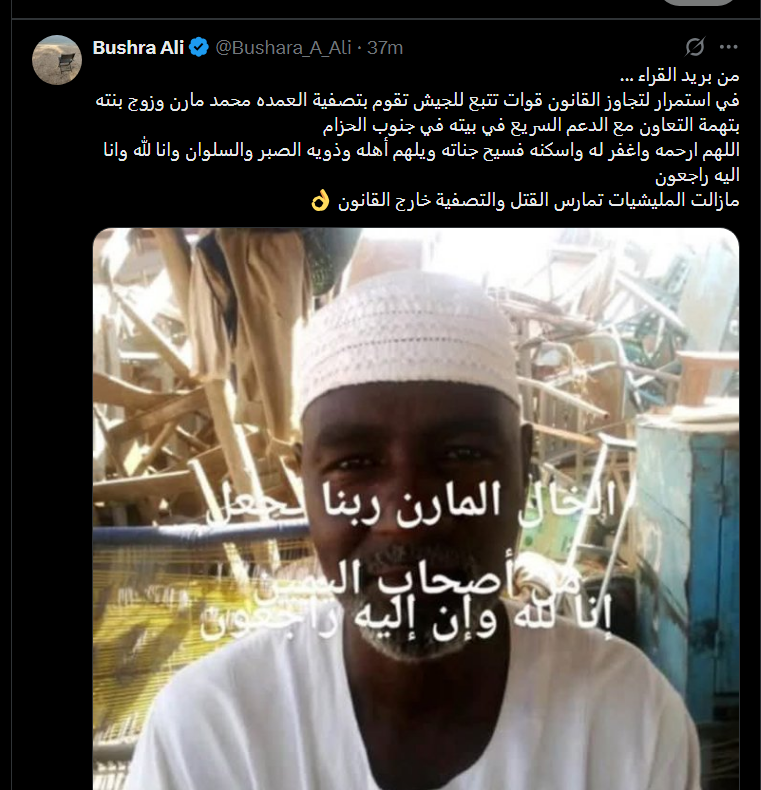
Task: Open the three-dot more options menu
Action: 728,47
